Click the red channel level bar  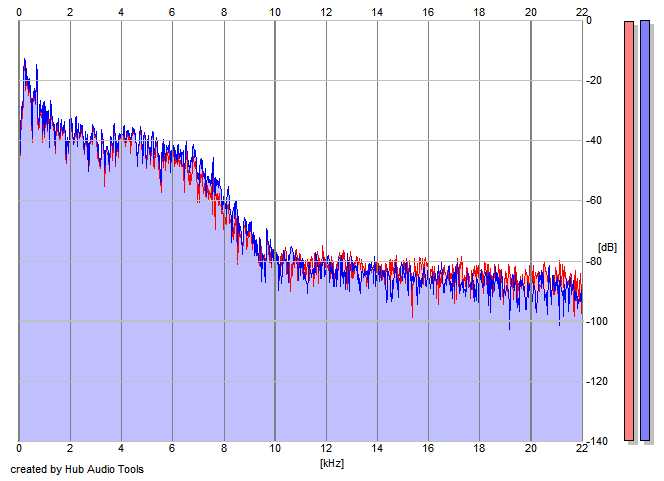click(629, 231)
